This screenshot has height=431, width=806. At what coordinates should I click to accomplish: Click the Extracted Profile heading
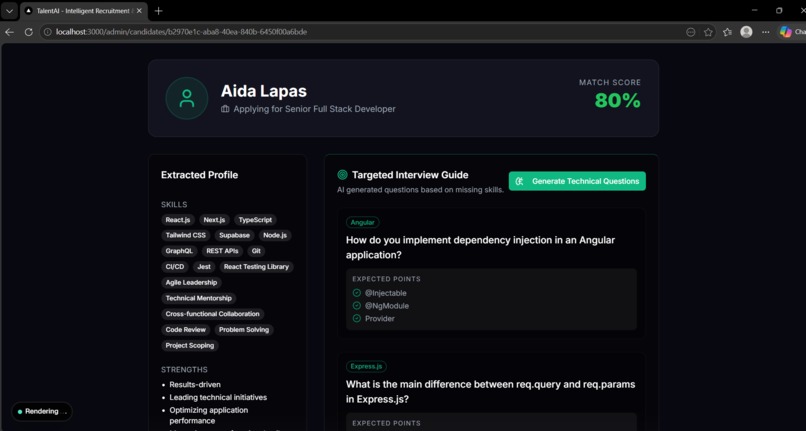pyautogui.click(x=199, y=175)
